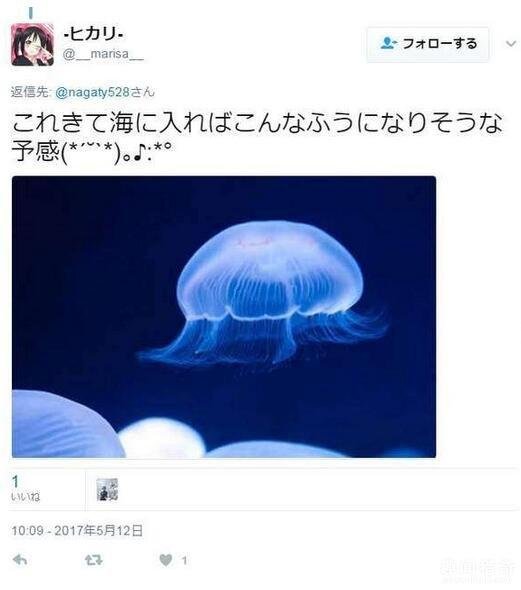The height and width of the screenshot is (590, 521).
Task: Open the 10:09 - 2017年5月12日 timestamp
Action: (x=77, y=531)
